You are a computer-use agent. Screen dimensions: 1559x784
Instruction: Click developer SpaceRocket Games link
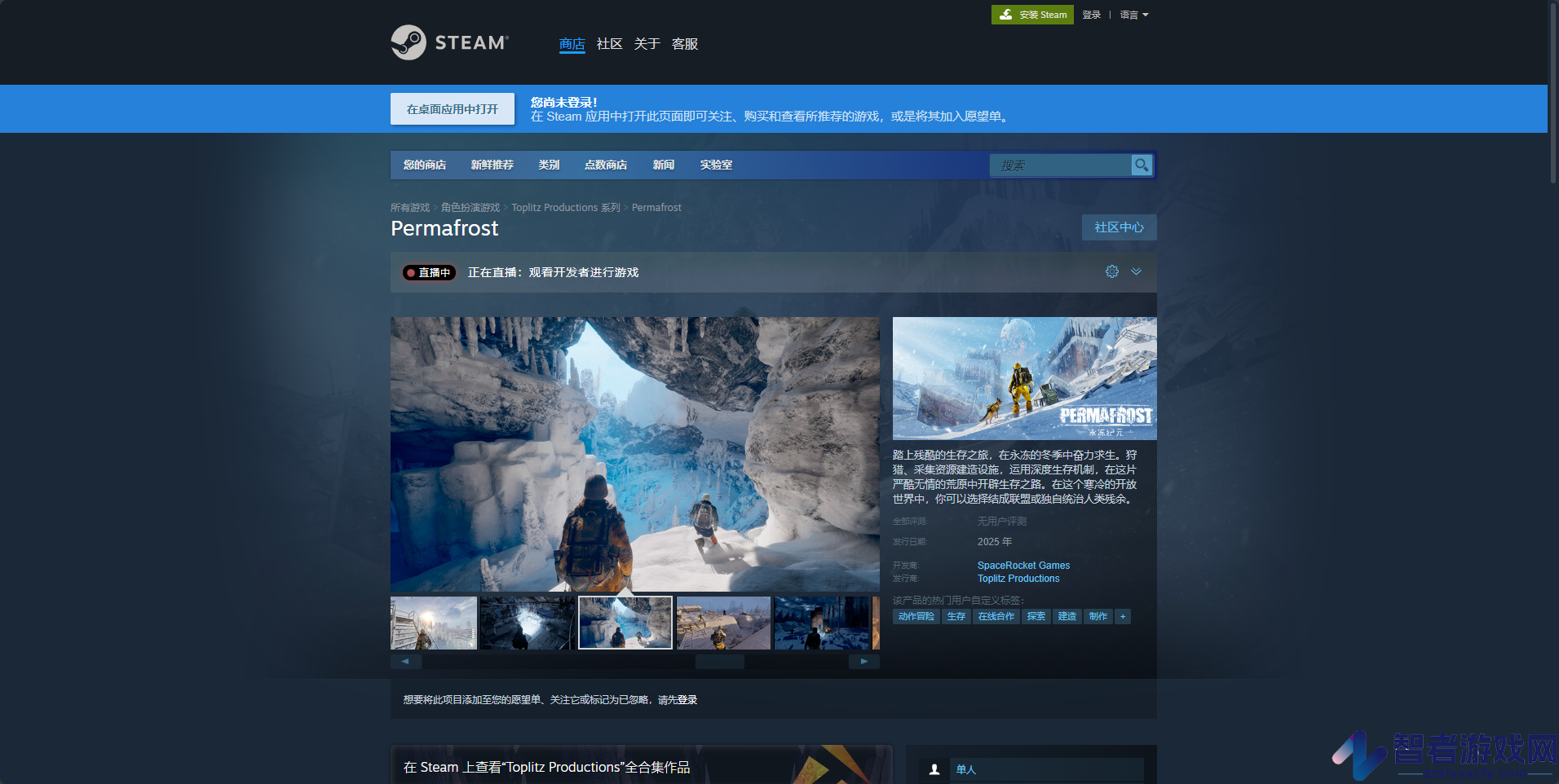(x=1023, y=566)
